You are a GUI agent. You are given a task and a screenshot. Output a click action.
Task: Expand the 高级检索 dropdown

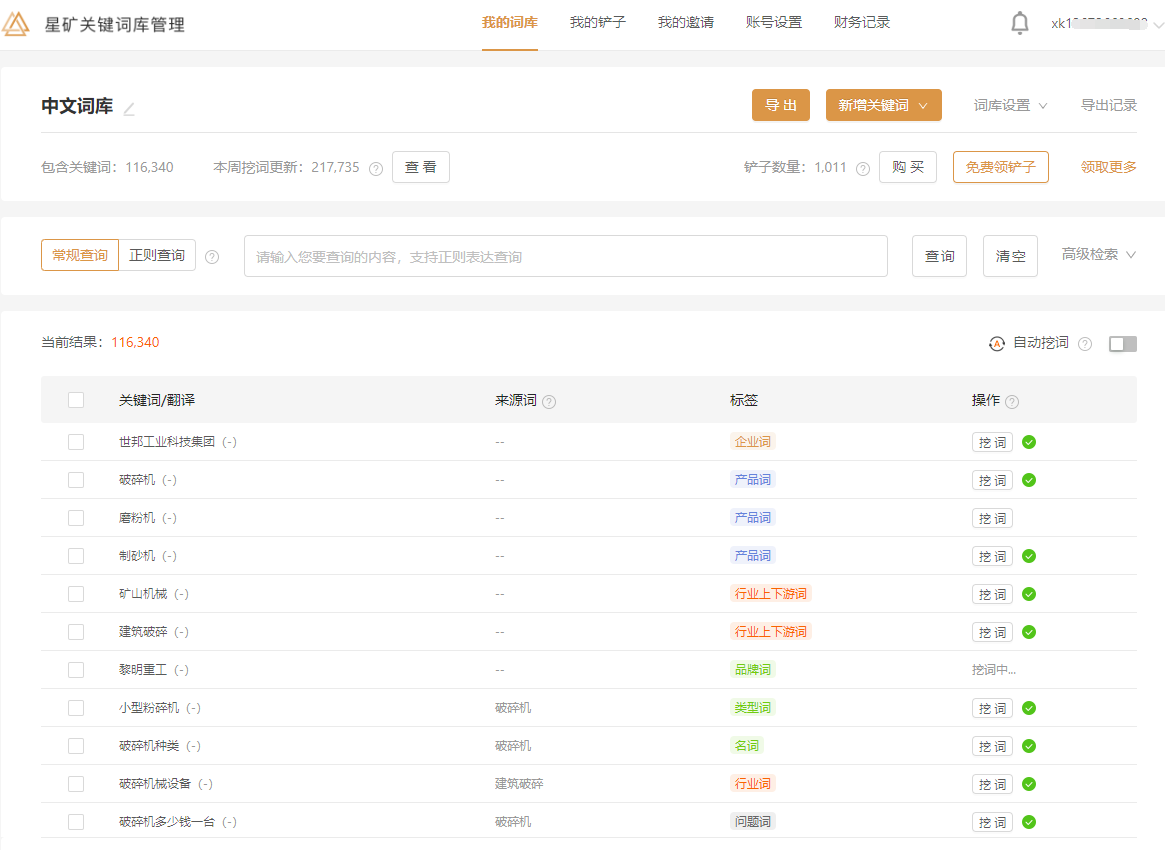pyautogui.click(x=1097, y=255)
